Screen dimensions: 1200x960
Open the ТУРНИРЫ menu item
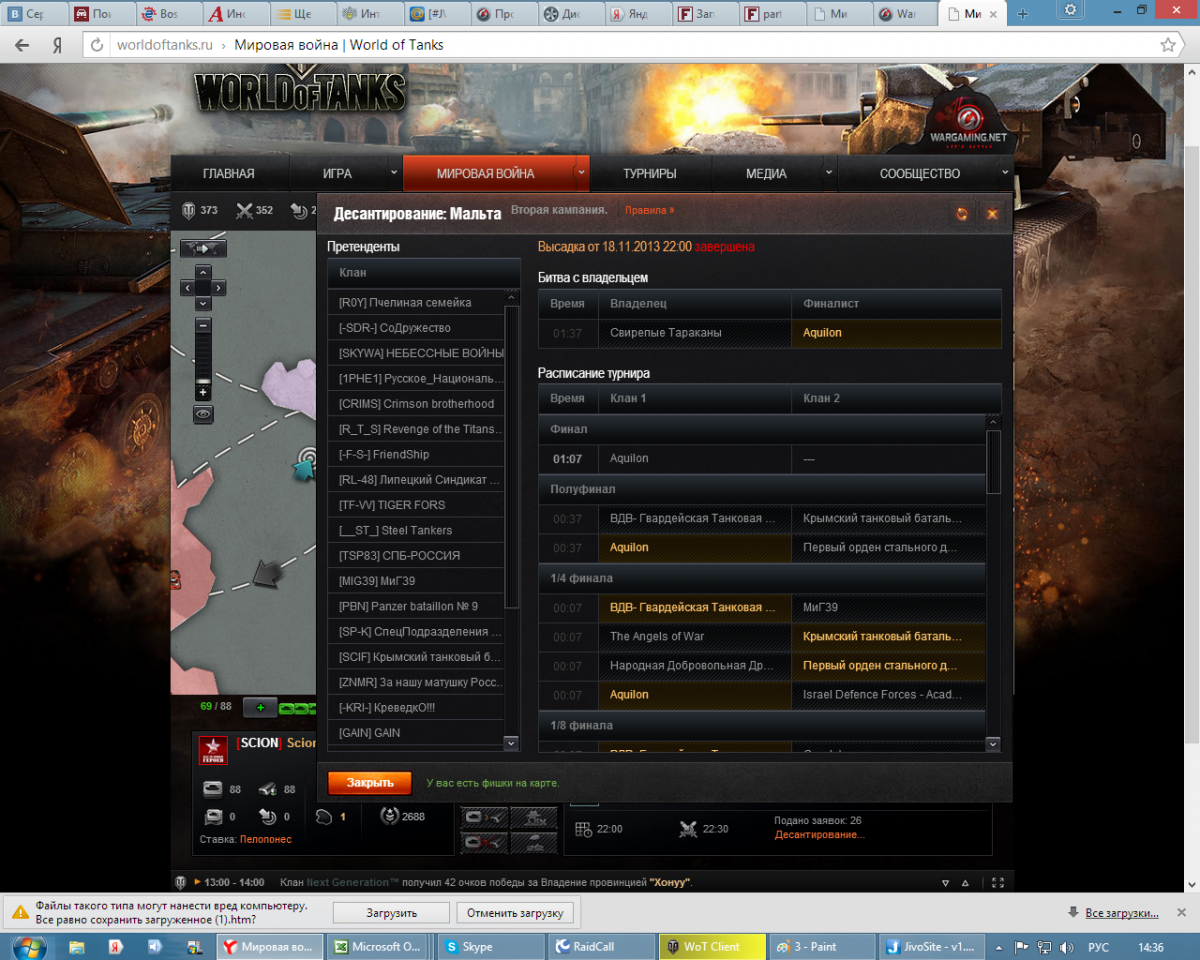(x=650, y=173)
